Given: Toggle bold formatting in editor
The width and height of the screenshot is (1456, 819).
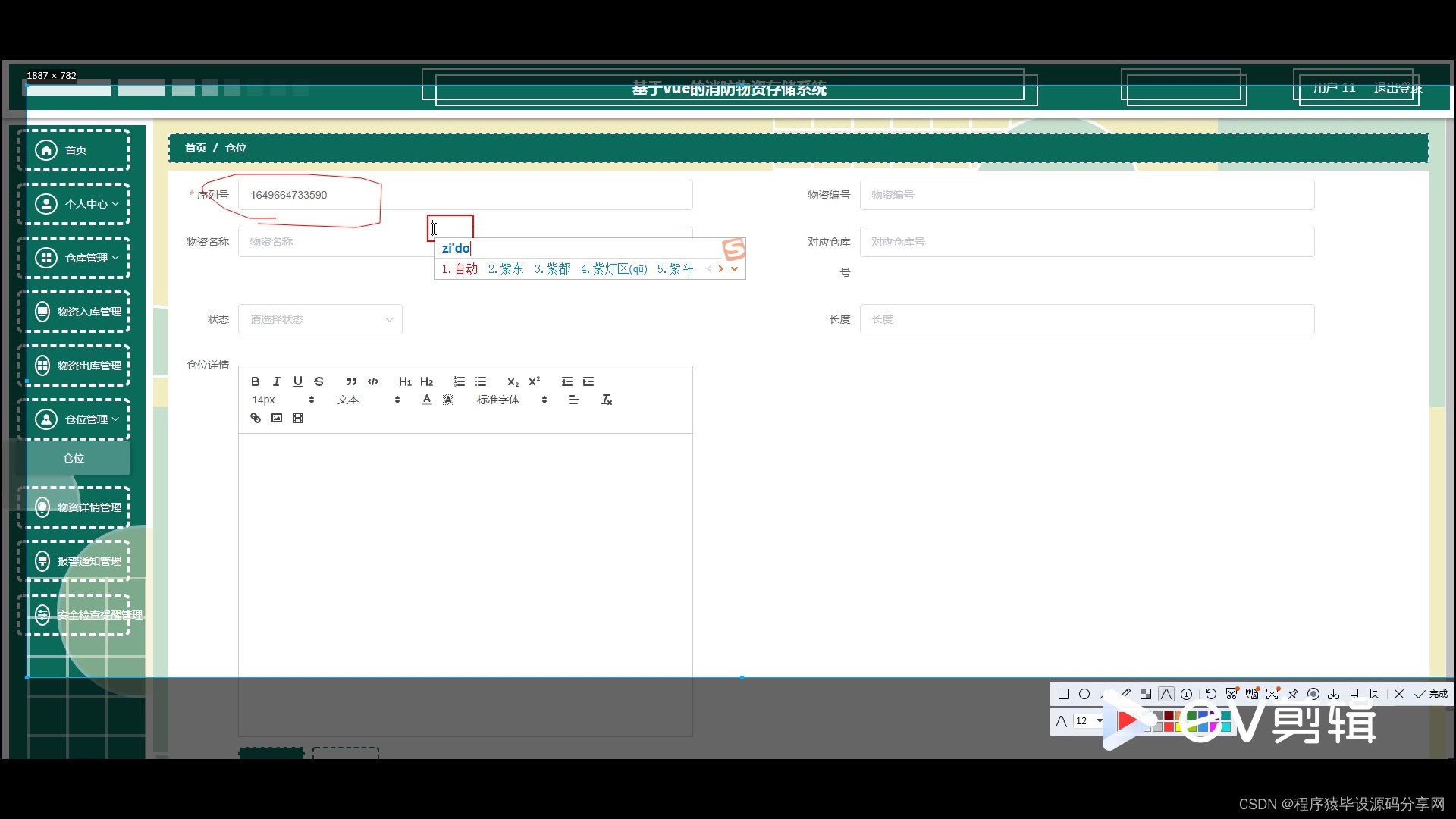Looking at the screenshot, I should coord(256,381).
